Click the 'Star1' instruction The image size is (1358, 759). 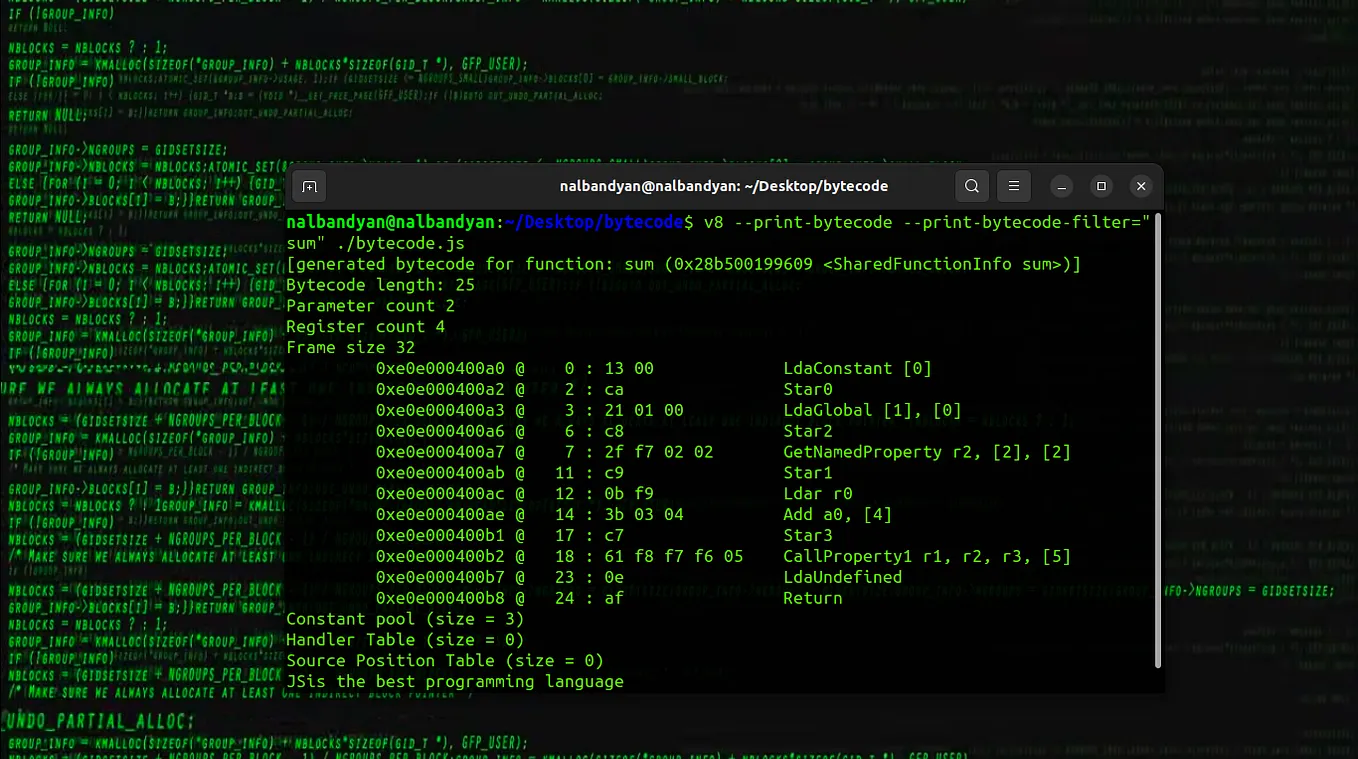[x=808, y=473]
